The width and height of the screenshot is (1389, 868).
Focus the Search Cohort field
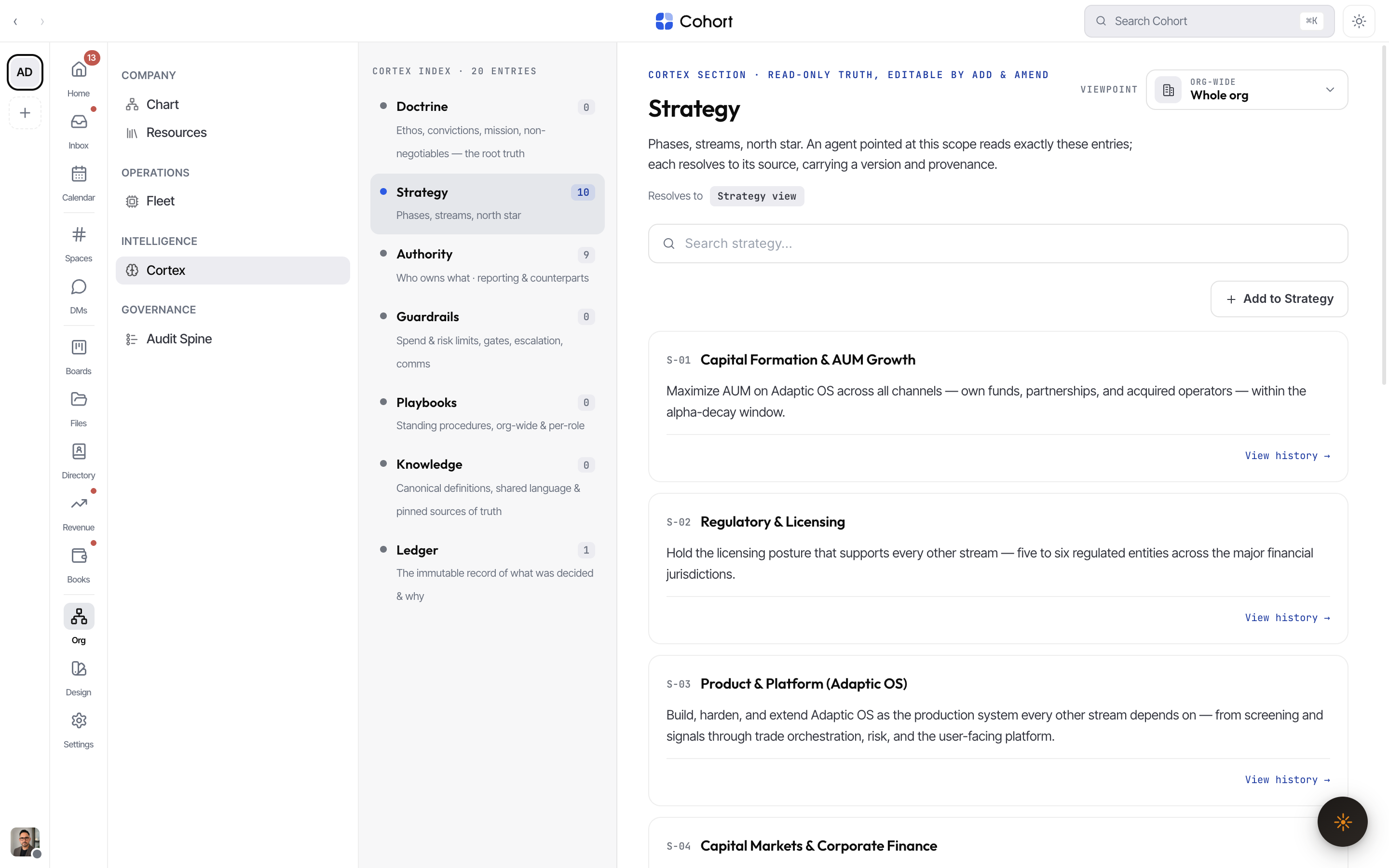[x=1209, y=21]
